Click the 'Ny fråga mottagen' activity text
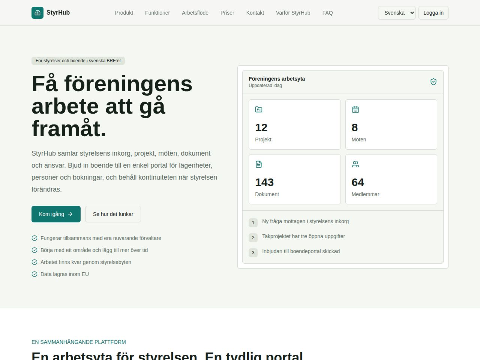 coord(305,221)
